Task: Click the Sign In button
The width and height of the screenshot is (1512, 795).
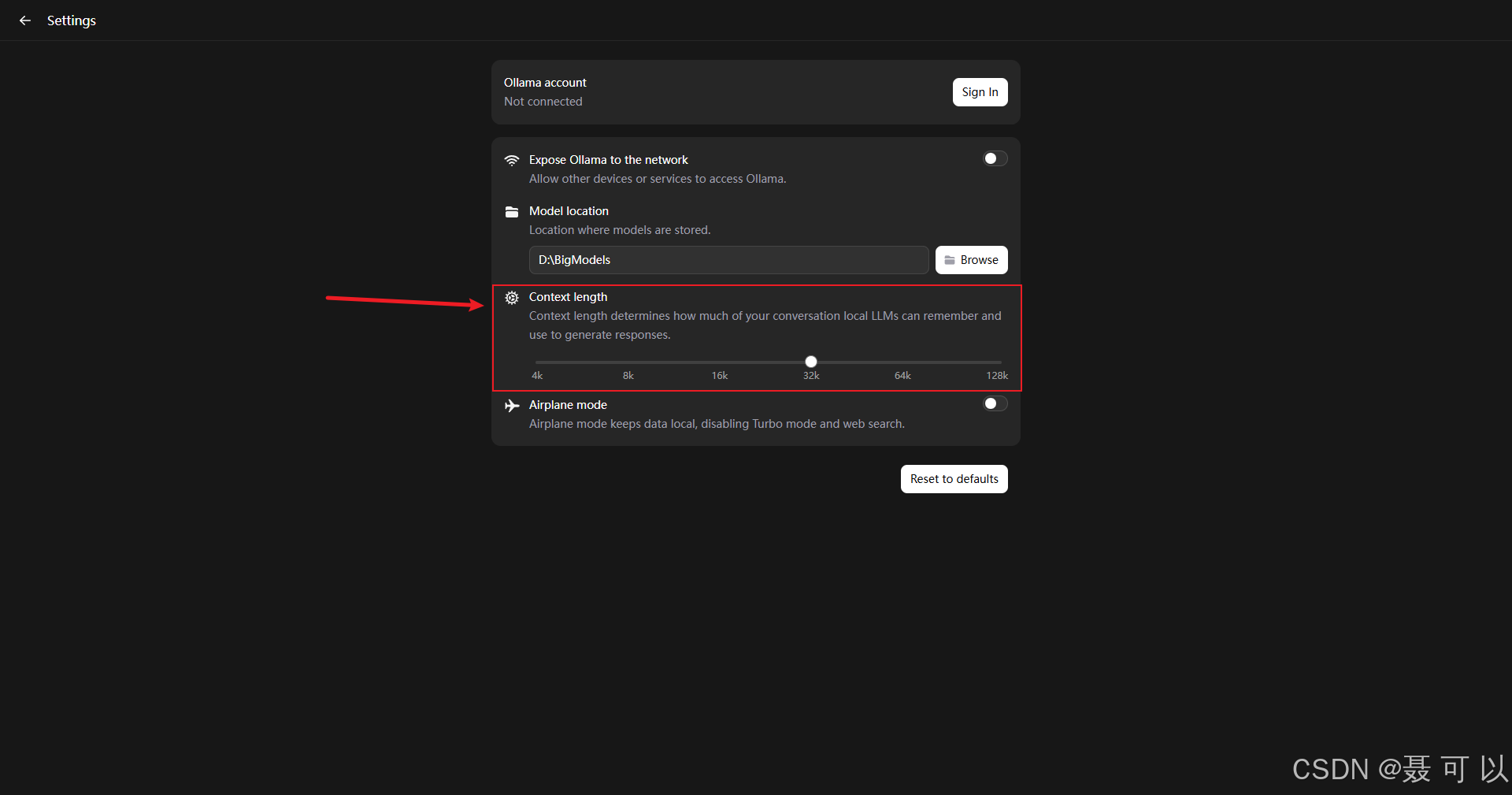Action: click(x=980, y=92)
